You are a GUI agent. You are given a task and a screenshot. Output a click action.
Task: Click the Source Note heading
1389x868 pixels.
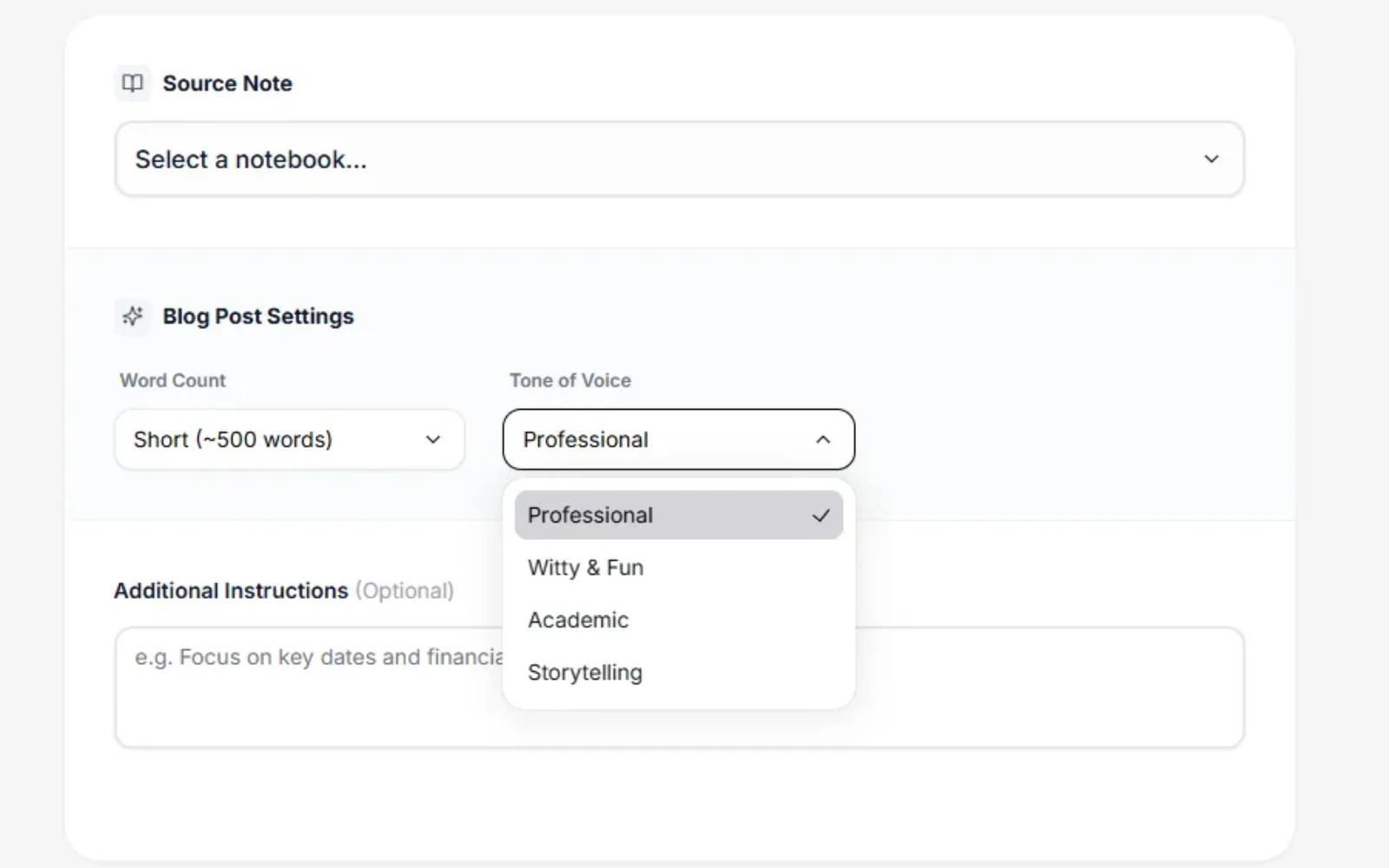[227, 82]
